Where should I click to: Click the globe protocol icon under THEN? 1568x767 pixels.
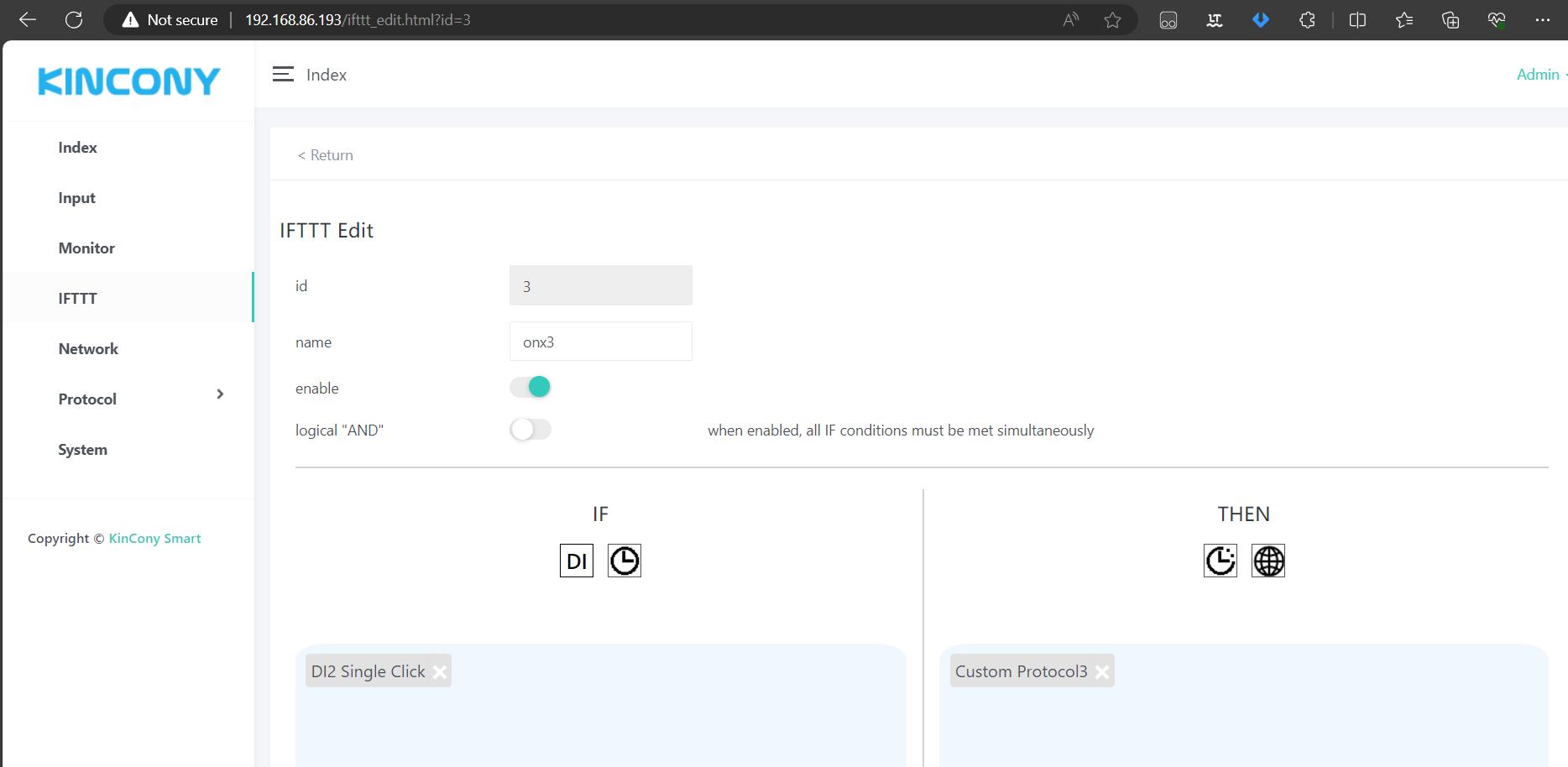point(1267,561)
